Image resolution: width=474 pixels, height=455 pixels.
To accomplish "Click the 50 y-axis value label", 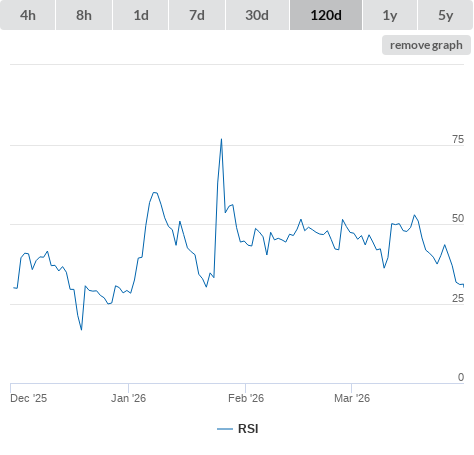I will 458,218.
